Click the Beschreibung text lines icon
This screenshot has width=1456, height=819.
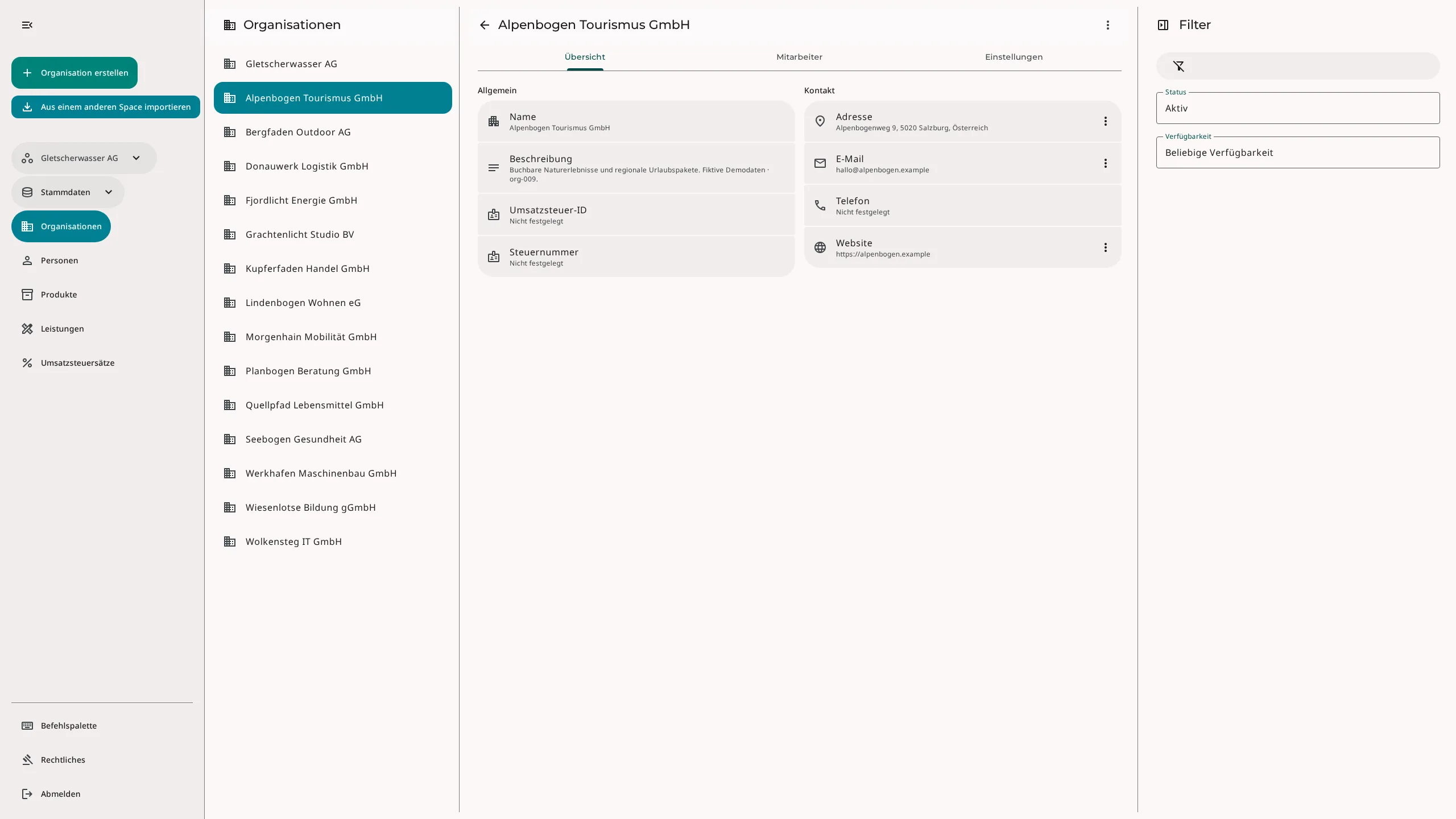494,168
